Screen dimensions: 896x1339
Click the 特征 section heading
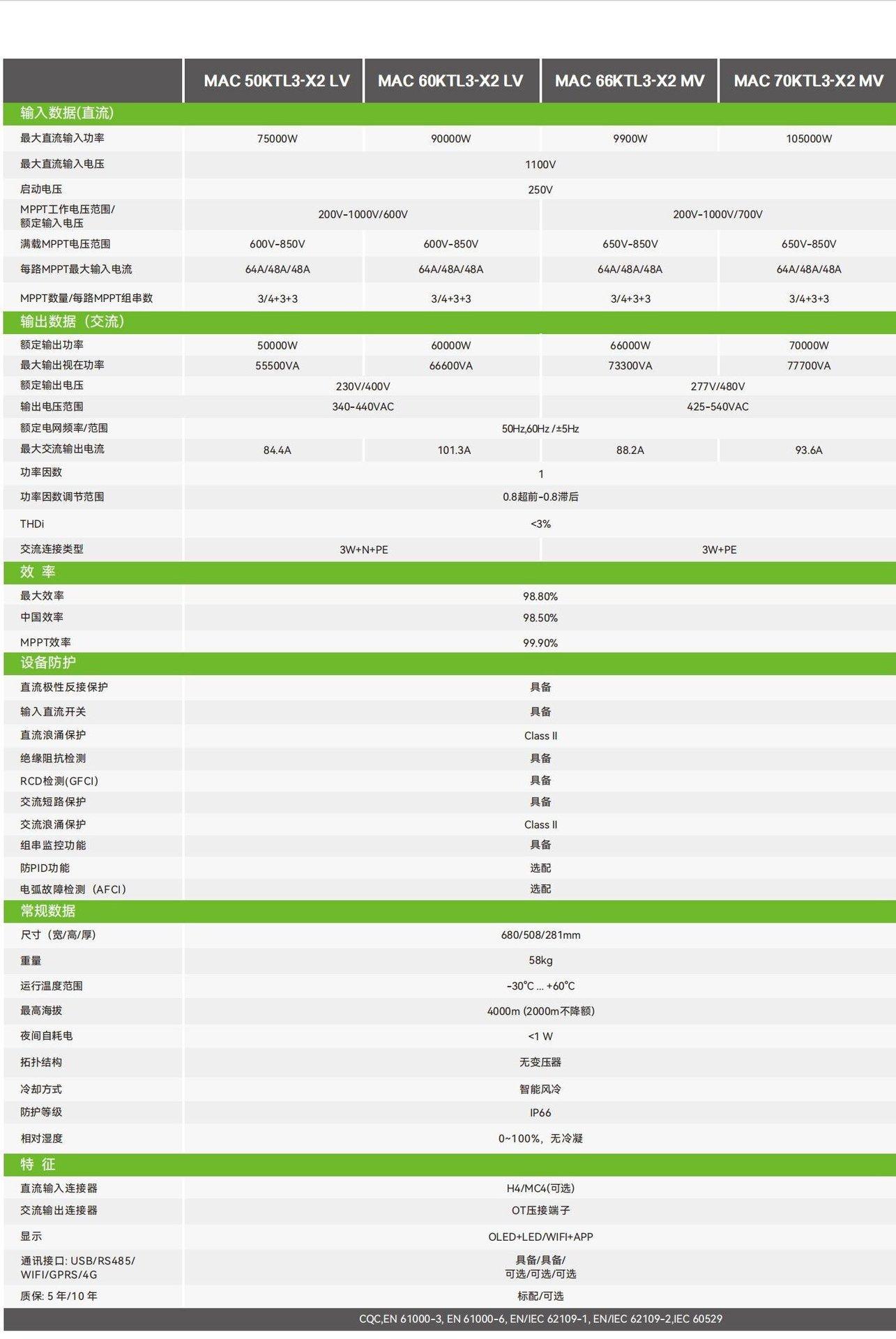click(38, 1164)
